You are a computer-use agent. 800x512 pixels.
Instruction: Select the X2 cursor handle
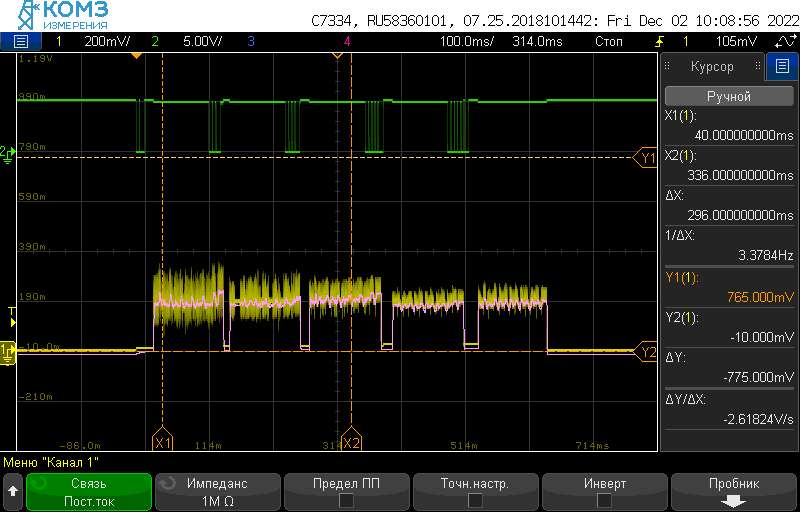[351, 439]
